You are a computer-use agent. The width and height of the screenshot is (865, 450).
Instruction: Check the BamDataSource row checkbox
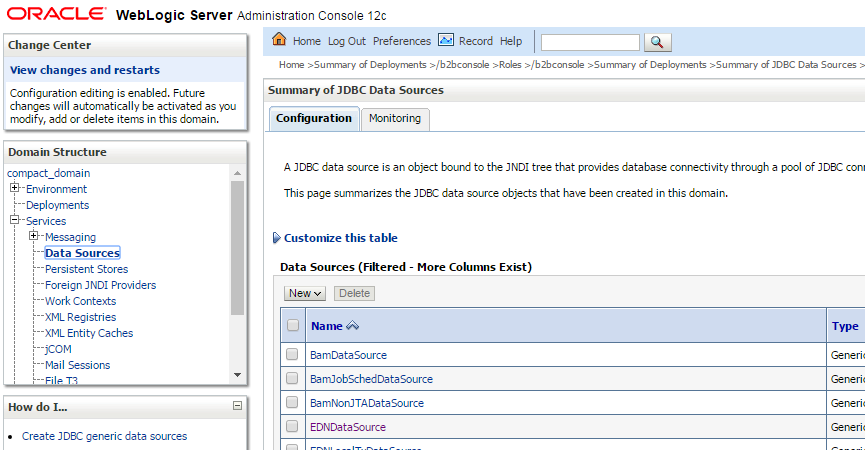[x=292, y=354]
